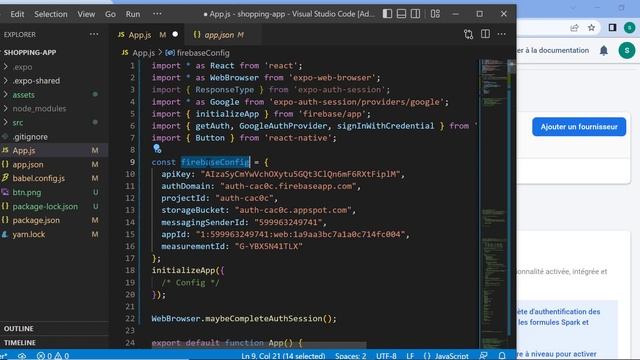The image size is (640, 360).
Task: Toggle primary side bar layout icon
Action: 387,14
